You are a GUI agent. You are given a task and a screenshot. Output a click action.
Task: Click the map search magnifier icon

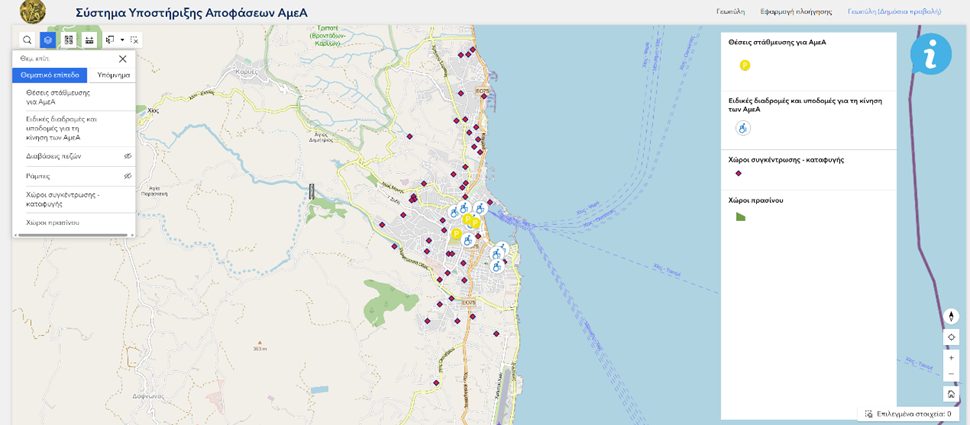[27, 40]
